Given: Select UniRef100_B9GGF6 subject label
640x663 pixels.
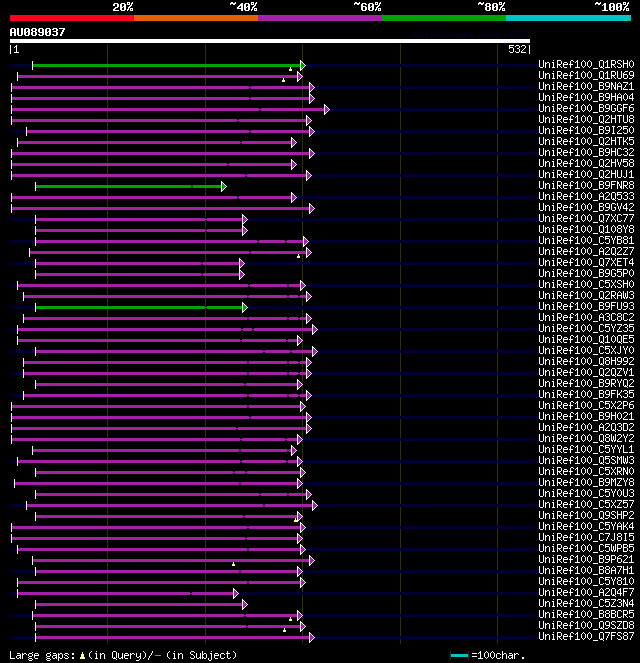Looking at the screenshot, I should (x=586, y=108).
